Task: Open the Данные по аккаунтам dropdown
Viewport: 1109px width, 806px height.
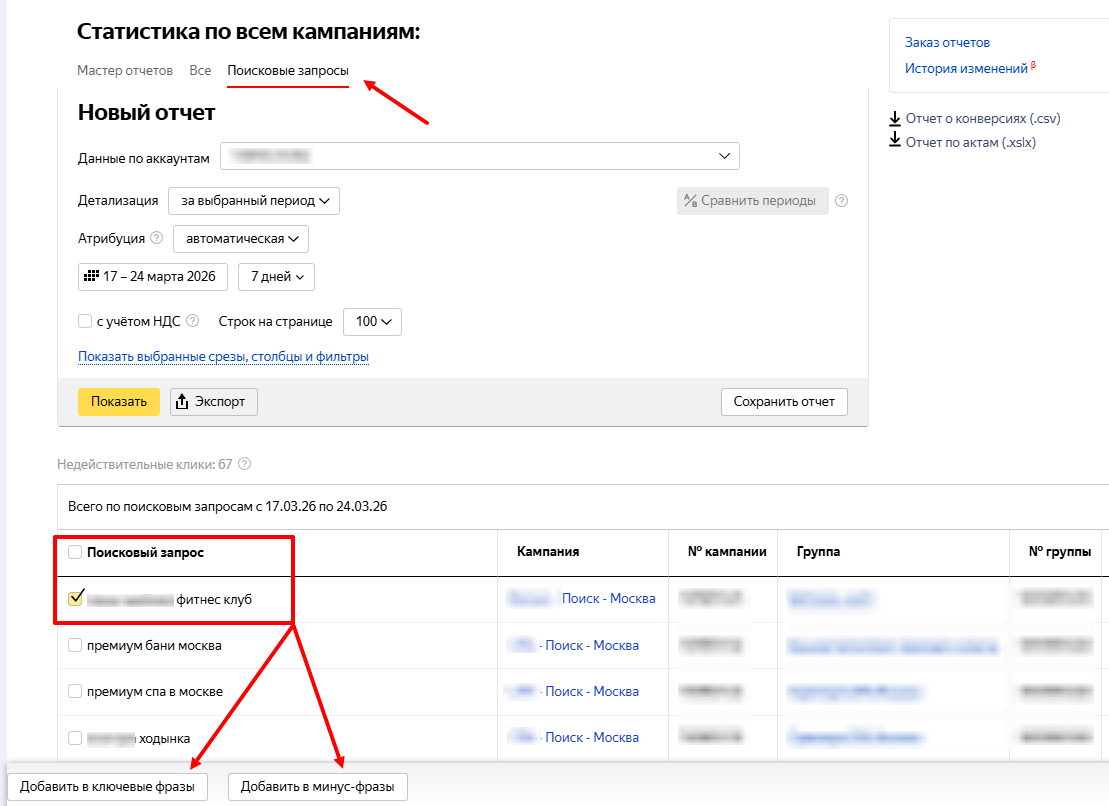Action: 480,156
